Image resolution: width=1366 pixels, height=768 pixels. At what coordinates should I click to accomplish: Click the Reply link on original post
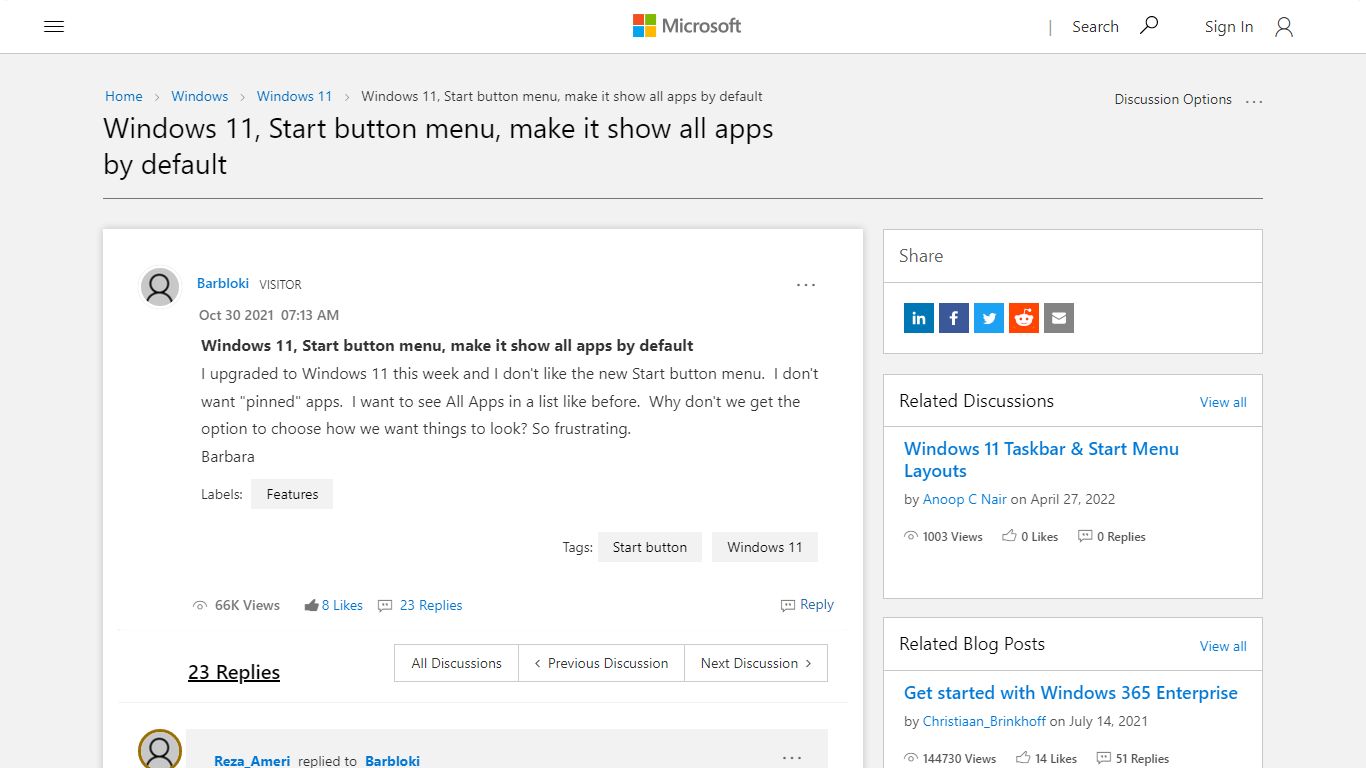[x=816, y=604]
